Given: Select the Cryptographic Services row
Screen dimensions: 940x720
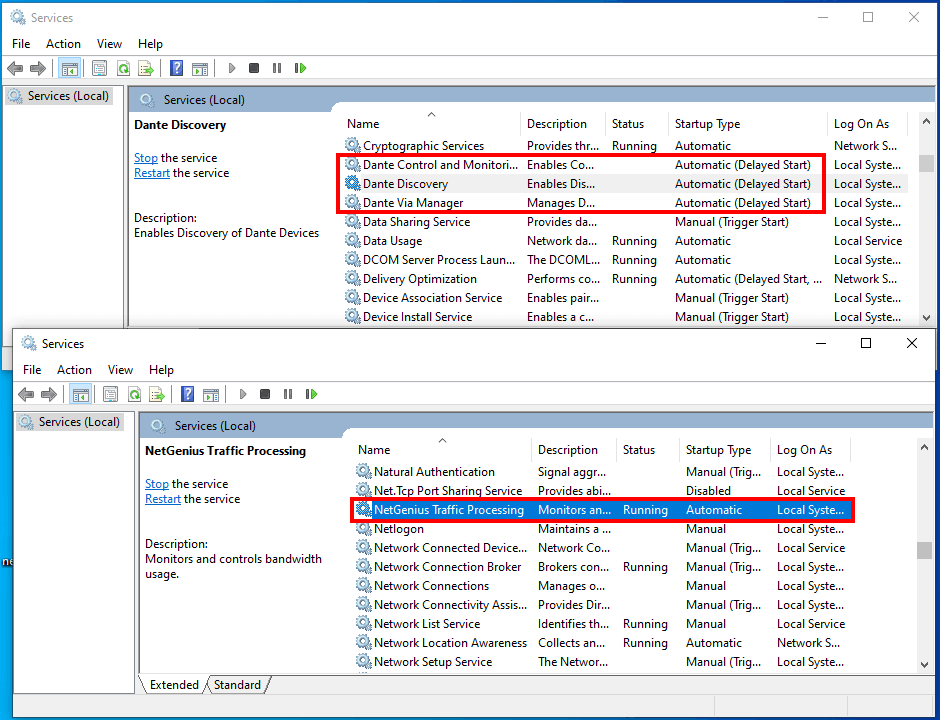Looking at the screenshot, I should (x=625, y=146).
